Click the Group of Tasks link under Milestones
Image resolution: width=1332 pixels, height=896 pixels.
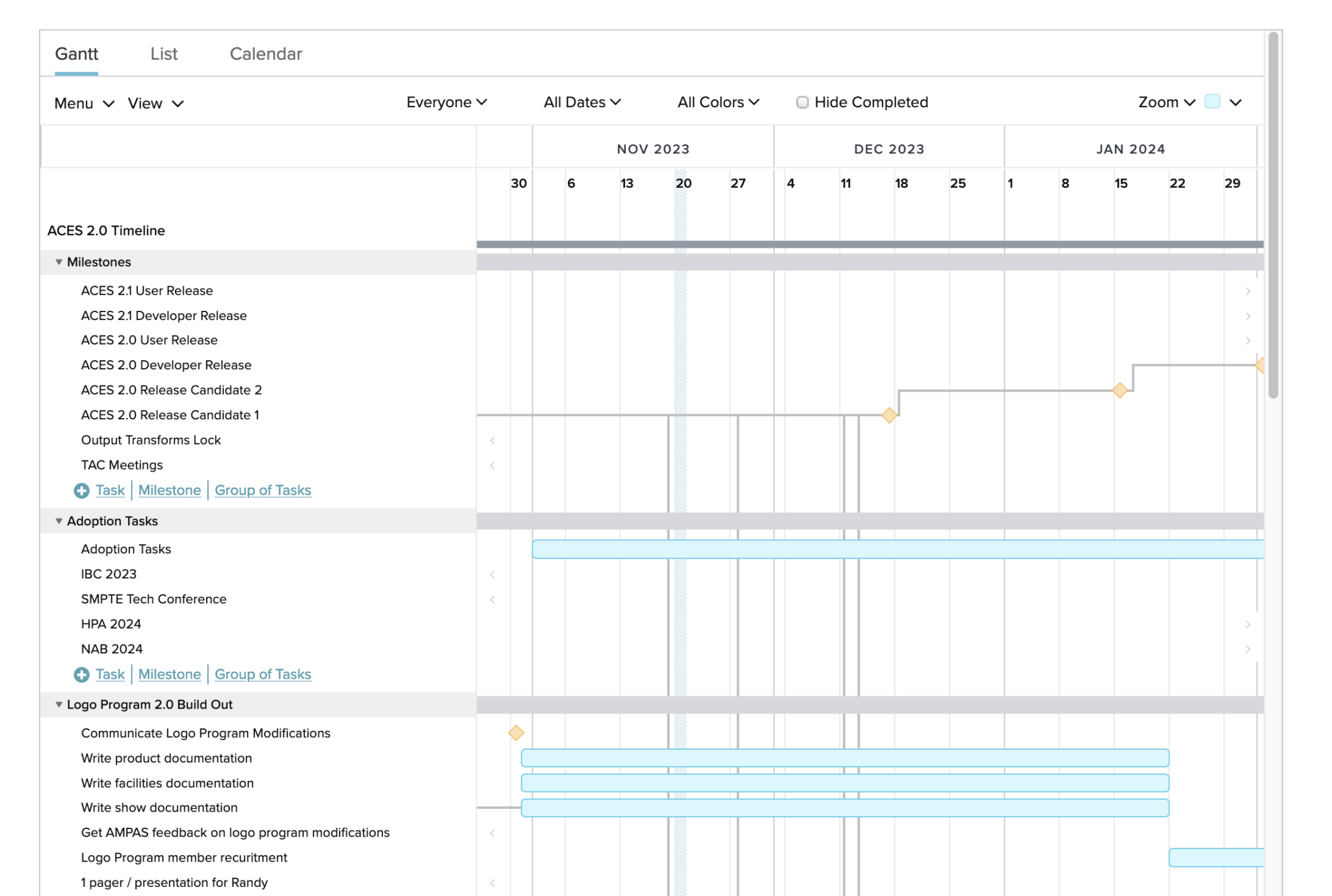pos(263,490)
